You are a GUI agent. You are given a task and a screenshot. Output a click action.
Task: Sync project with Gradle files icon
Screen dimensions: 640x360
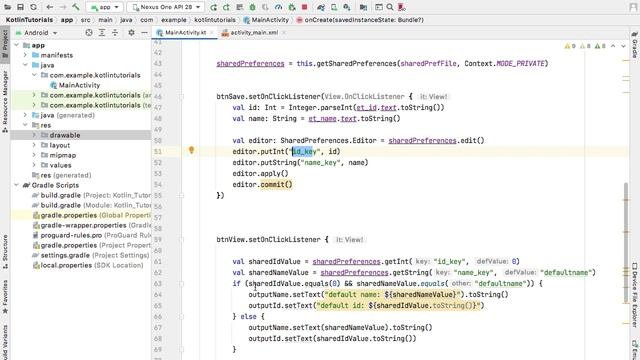(321, 7)
